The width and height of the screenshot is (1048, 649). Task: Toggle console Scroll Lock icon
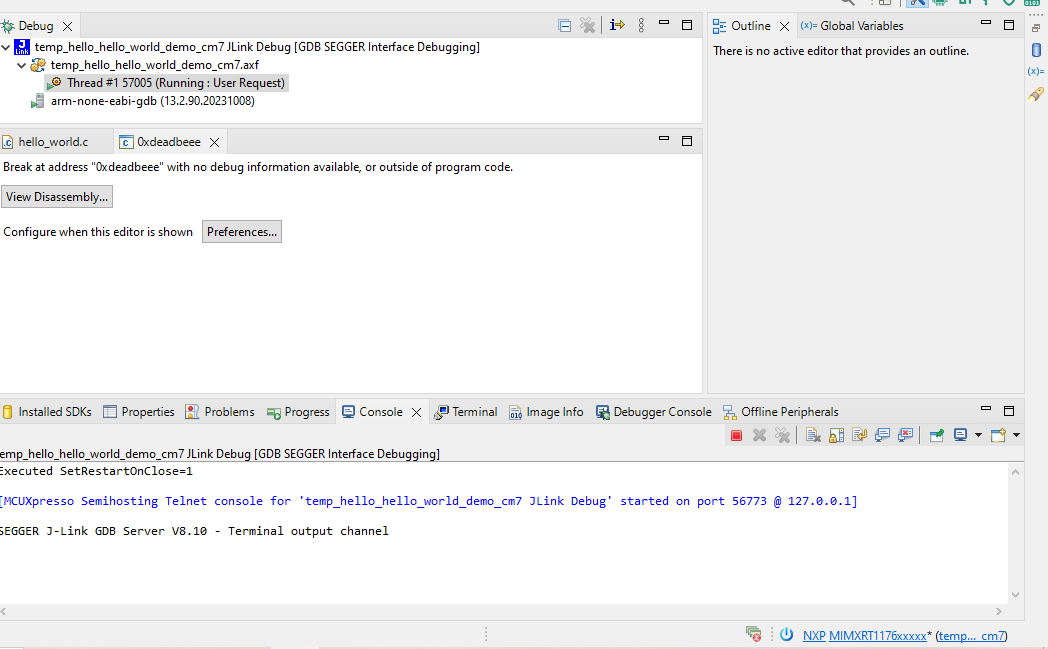pyautogui.click(x=836, y=435)
